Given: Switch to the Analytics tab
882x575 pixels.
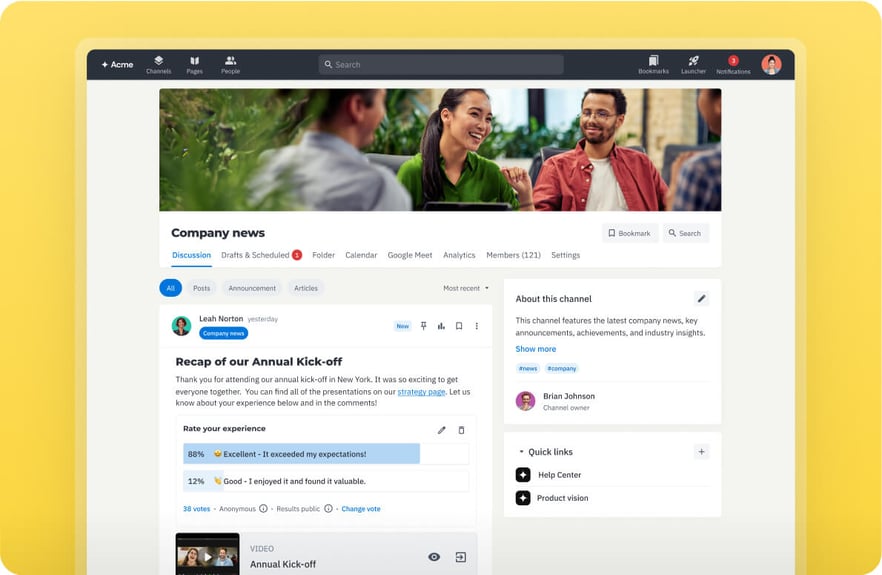Looking at the screenshot, I should 459,255.
